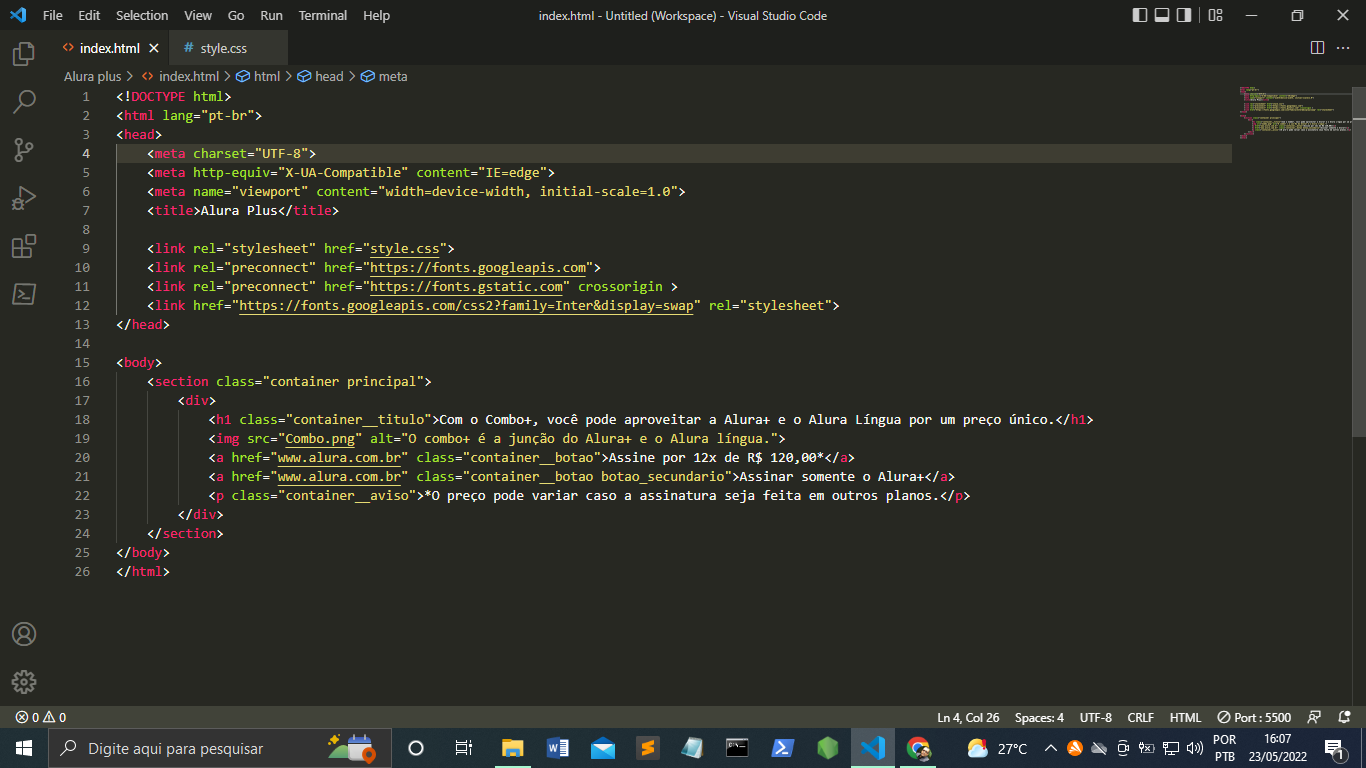Click the Live Server Port : 5500 item

pyautogui.click(x=1254, y=717)
